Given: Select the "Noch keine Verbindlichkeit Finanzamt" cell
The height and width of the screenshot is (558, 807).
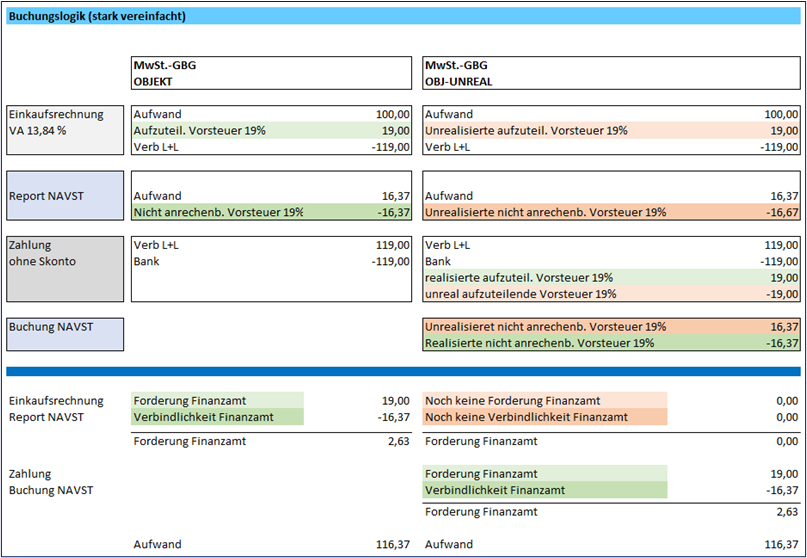Looking at the screenshot, I should [x=545, y=416].
